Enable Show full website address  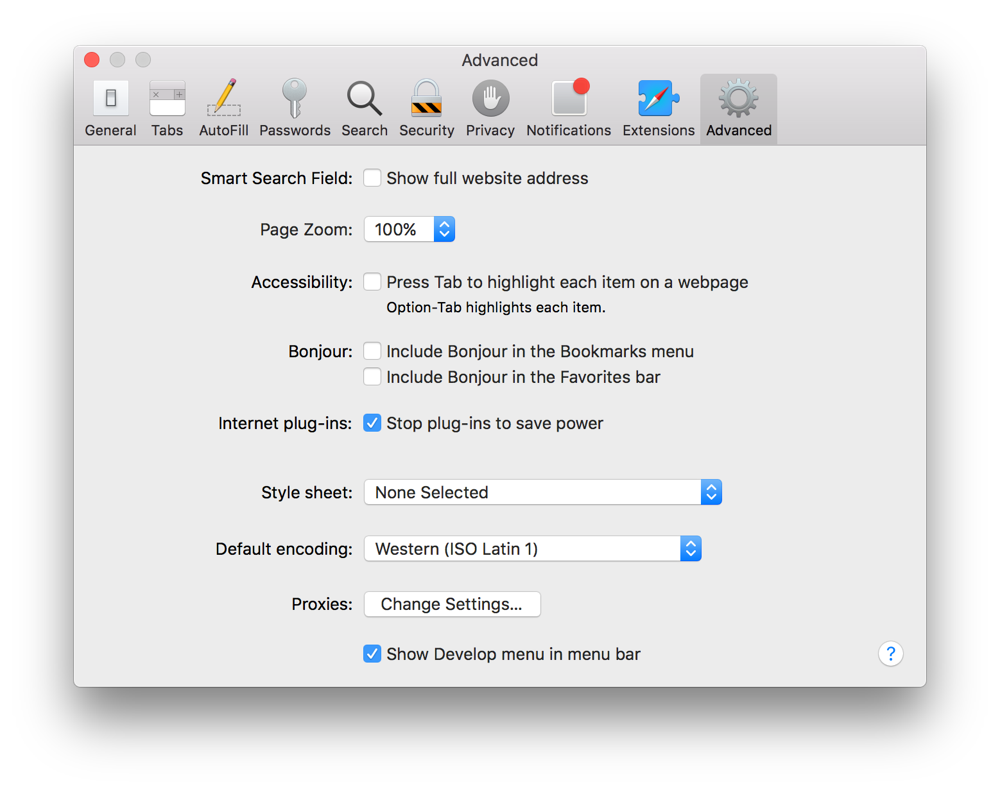[x=372, y=178]
